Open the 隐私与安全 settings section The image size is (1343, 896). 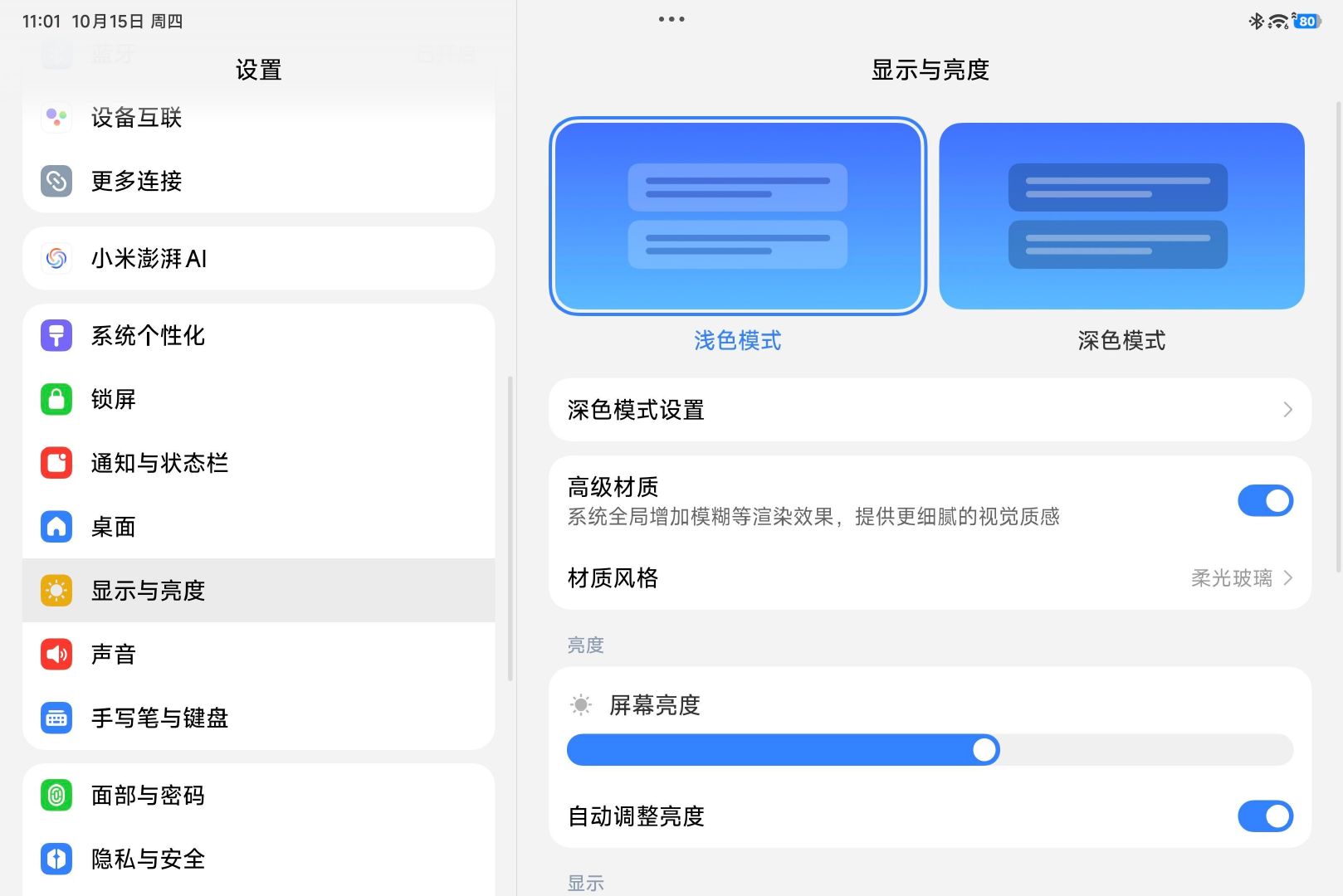[259, 859]
